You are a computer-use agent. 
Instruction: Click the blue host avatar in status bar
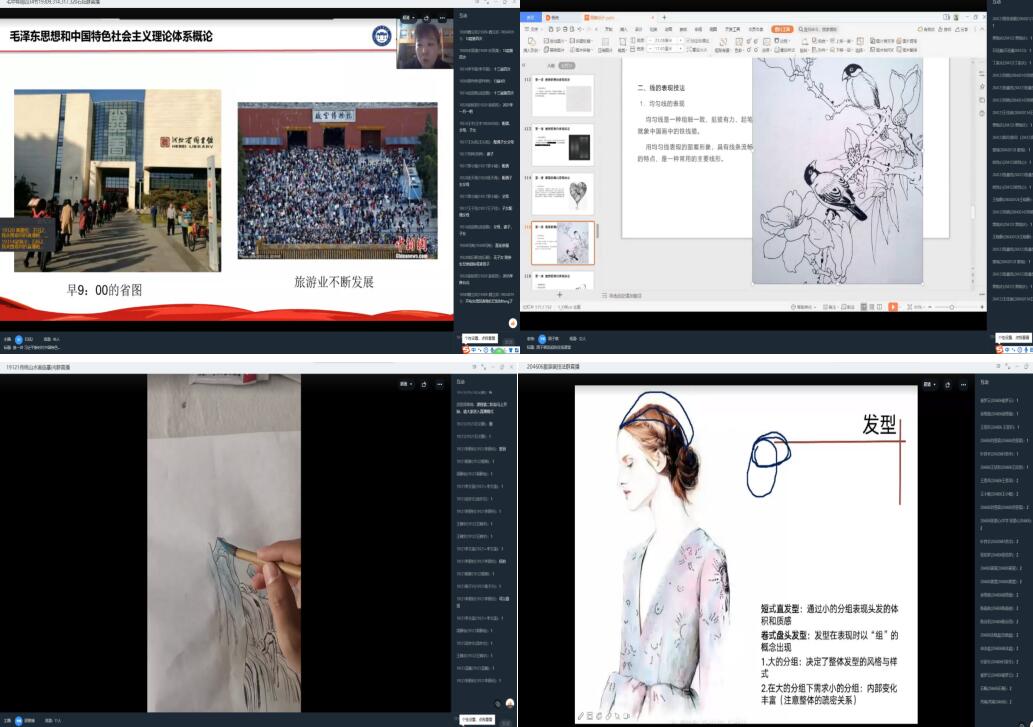click(x=17, y=339)
